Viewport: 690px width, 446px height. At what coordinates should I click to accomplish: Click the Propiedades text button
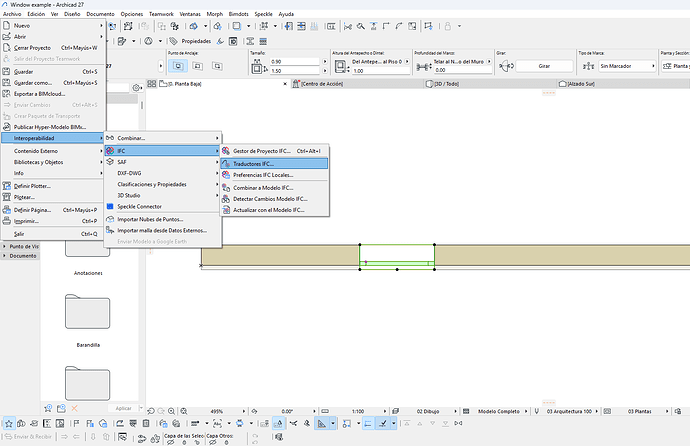[x=196, y=41]
